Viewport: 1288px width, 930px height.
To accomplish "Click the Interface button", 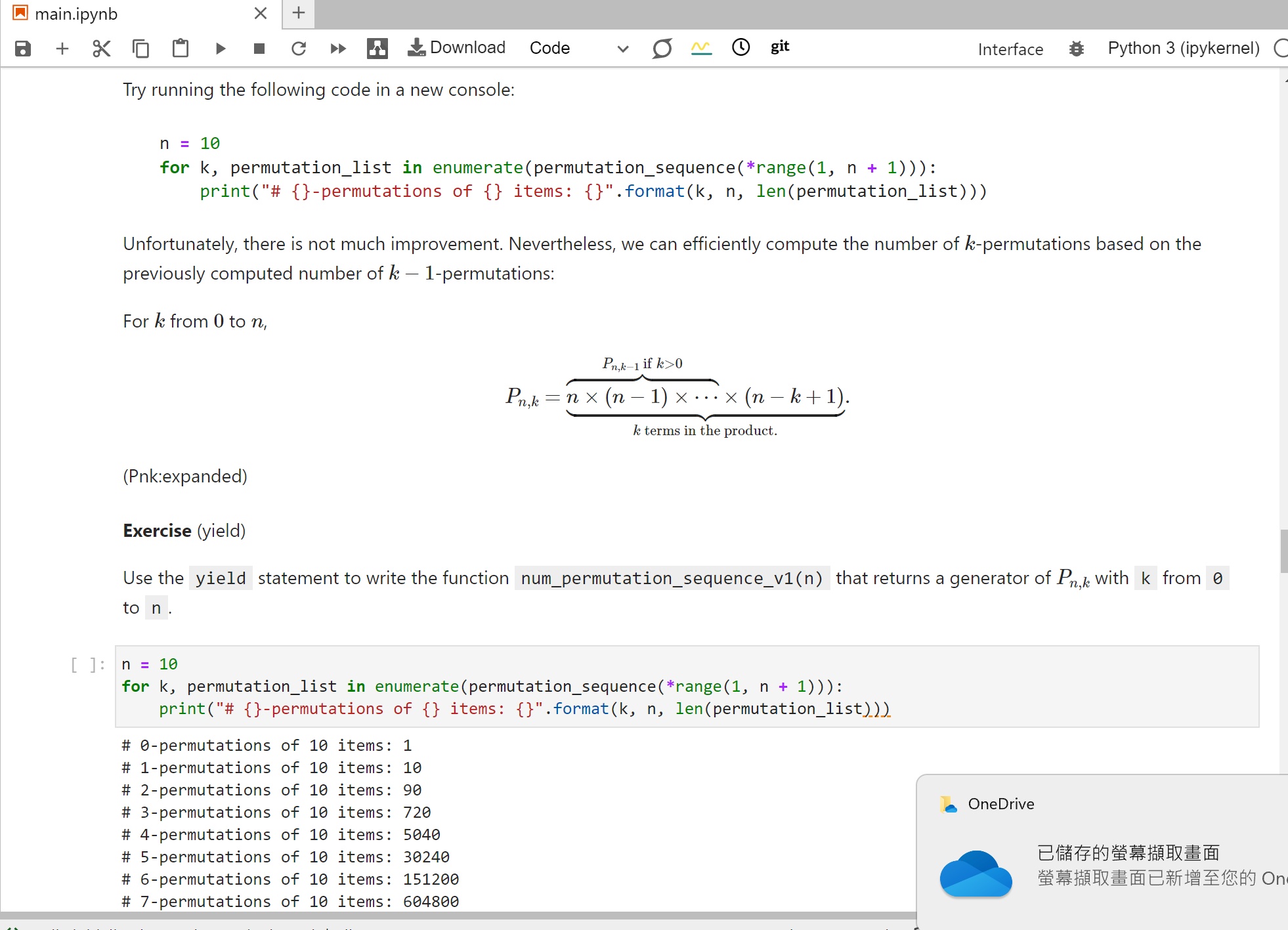I will click(x=1010, y=49).
